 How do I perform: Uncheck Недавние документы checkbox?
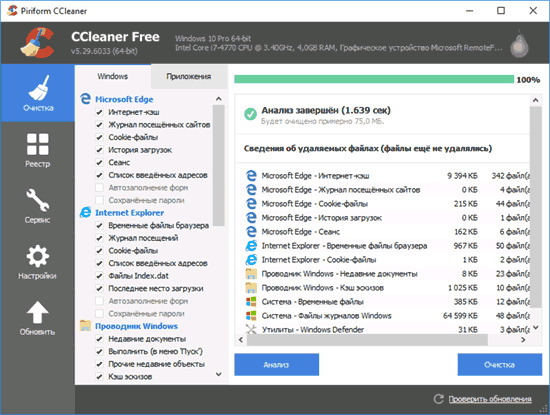click(x=99, y=339)
